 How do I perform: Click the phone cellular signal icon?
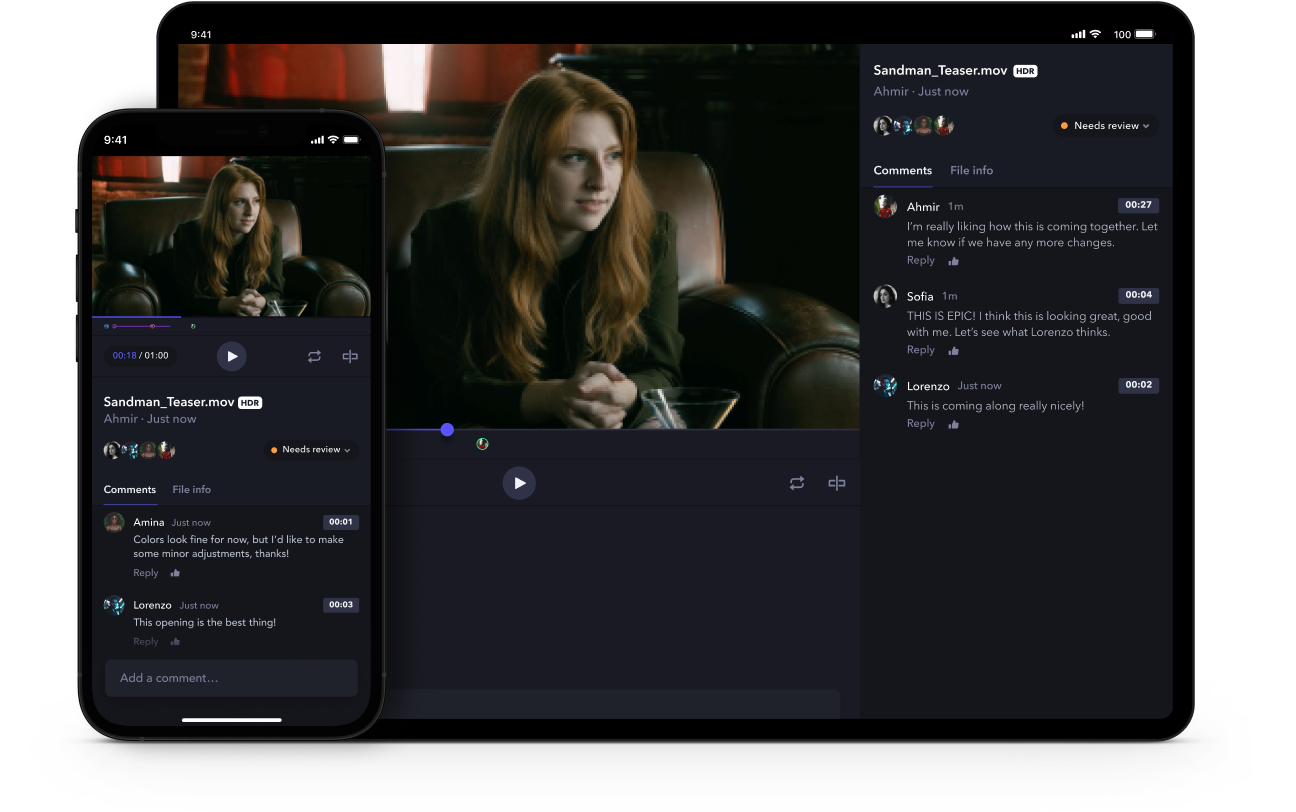click(317, 140)
